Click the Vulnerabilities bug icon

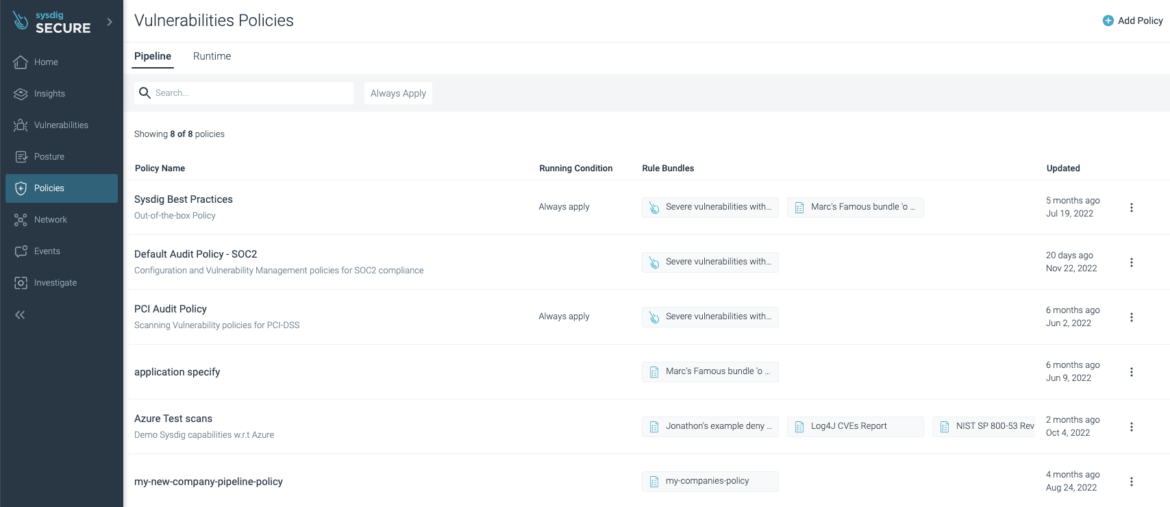(x=21, y=125)
